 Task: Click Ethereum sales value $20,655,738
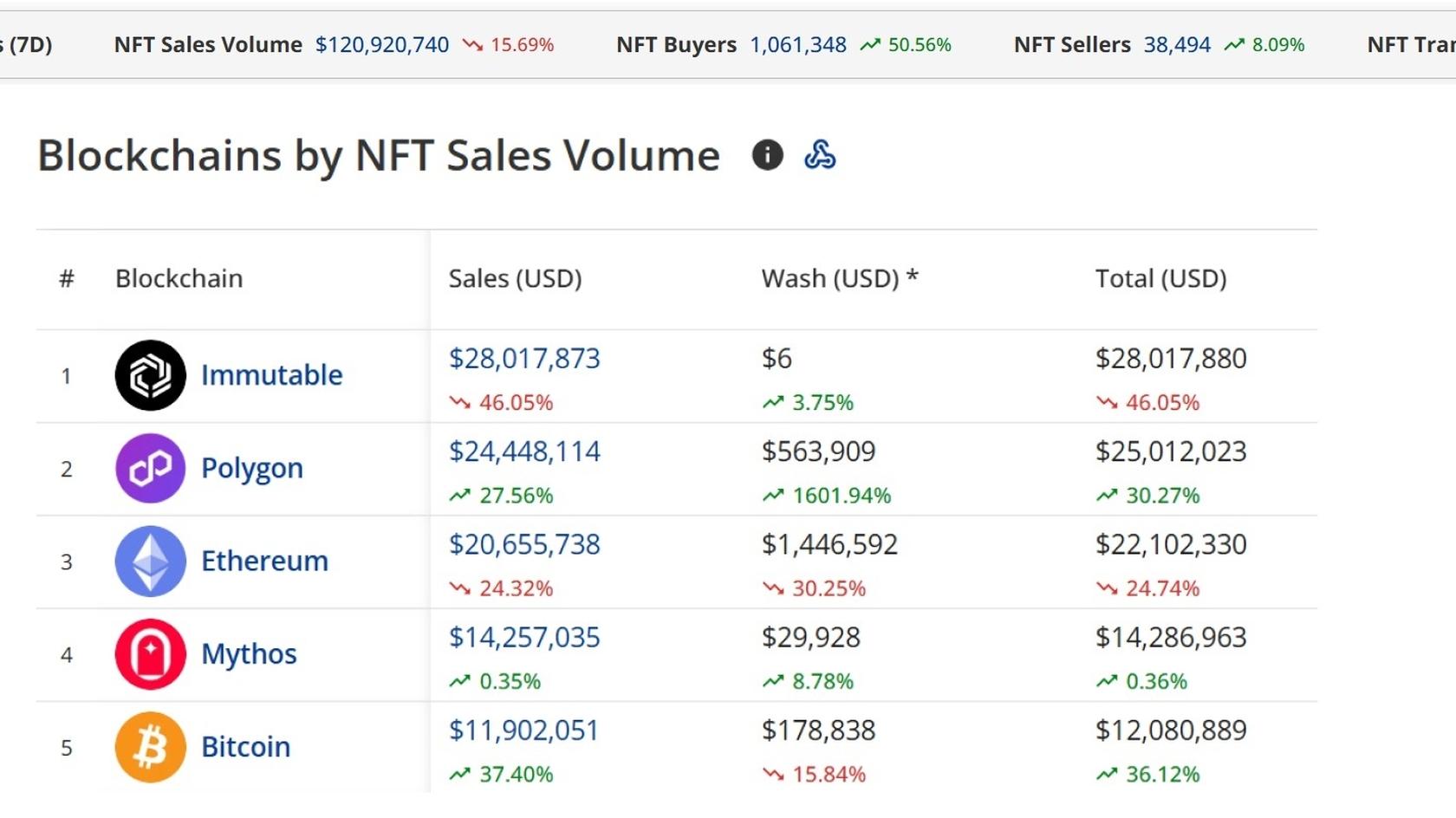click(524, 544)
